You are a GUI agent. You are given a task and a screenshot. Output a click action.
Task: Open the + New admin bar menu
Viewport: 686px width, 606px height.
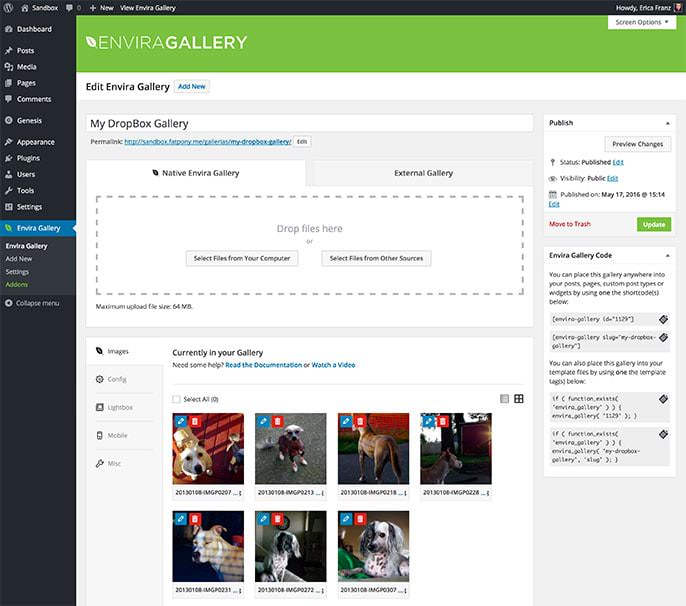[x=102, y=8]
